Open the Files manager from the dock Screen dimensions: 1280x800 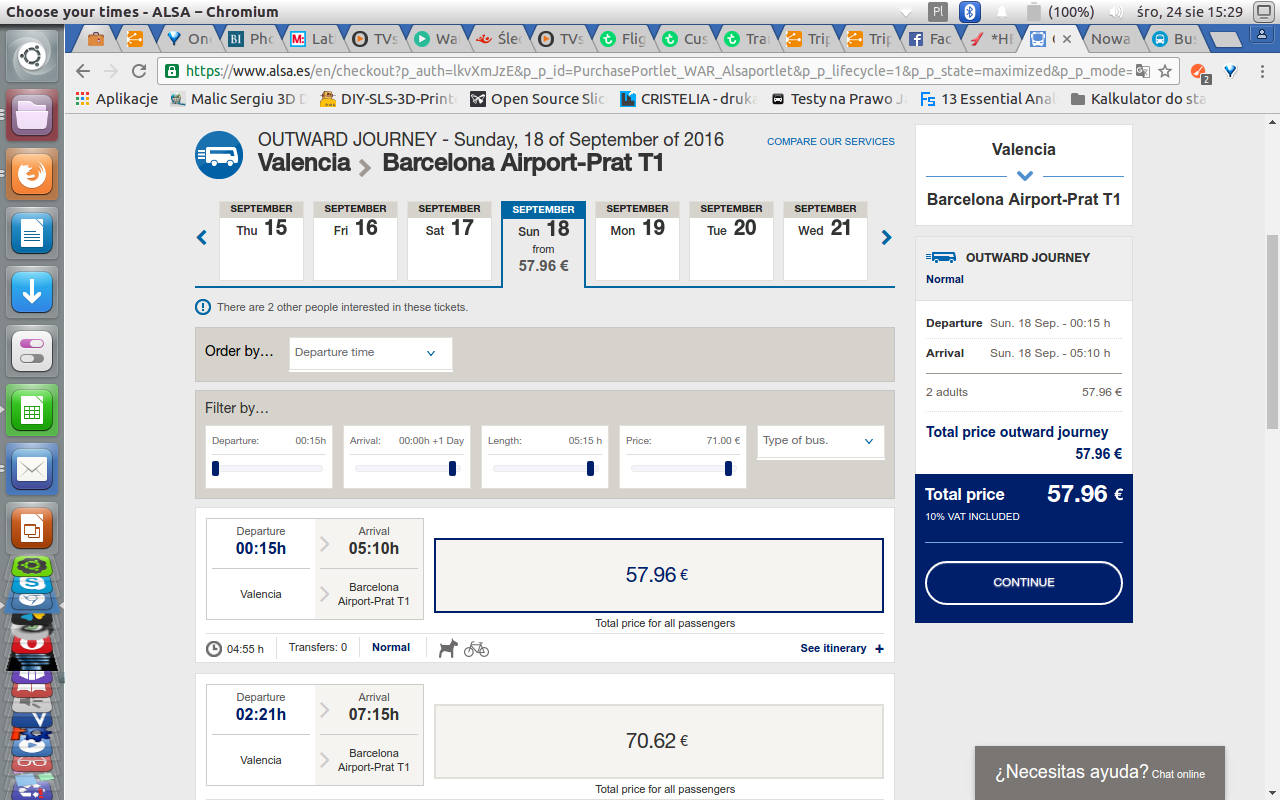(x=32, y=114)
